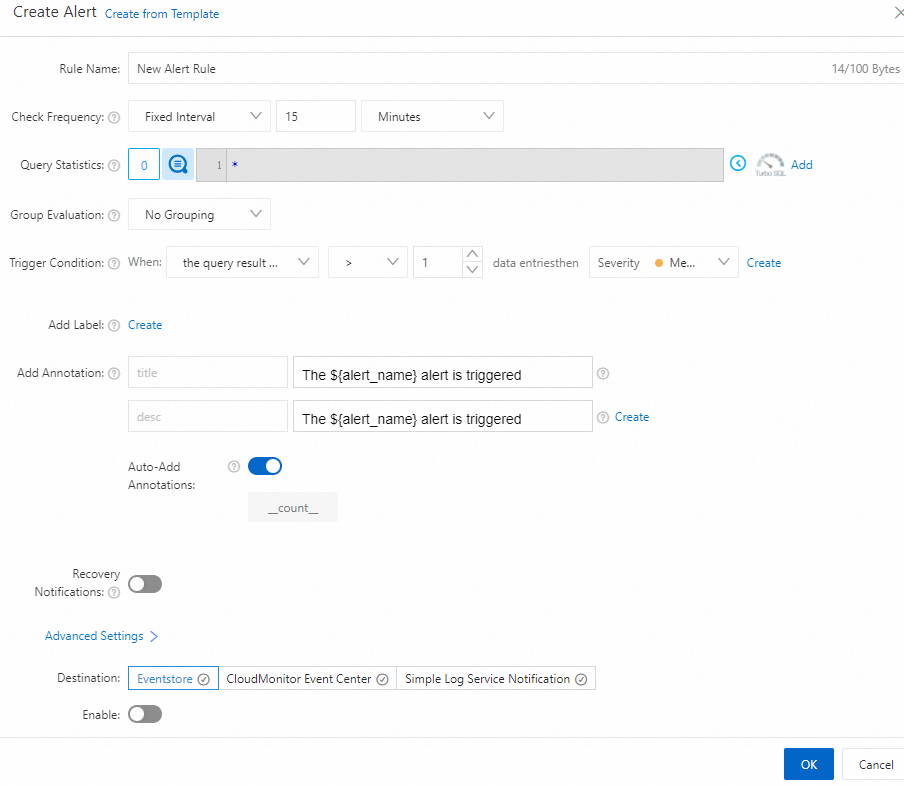Click the Recovery Notifications help icon
The image size is (904, 786).
(x=114, y=592)
